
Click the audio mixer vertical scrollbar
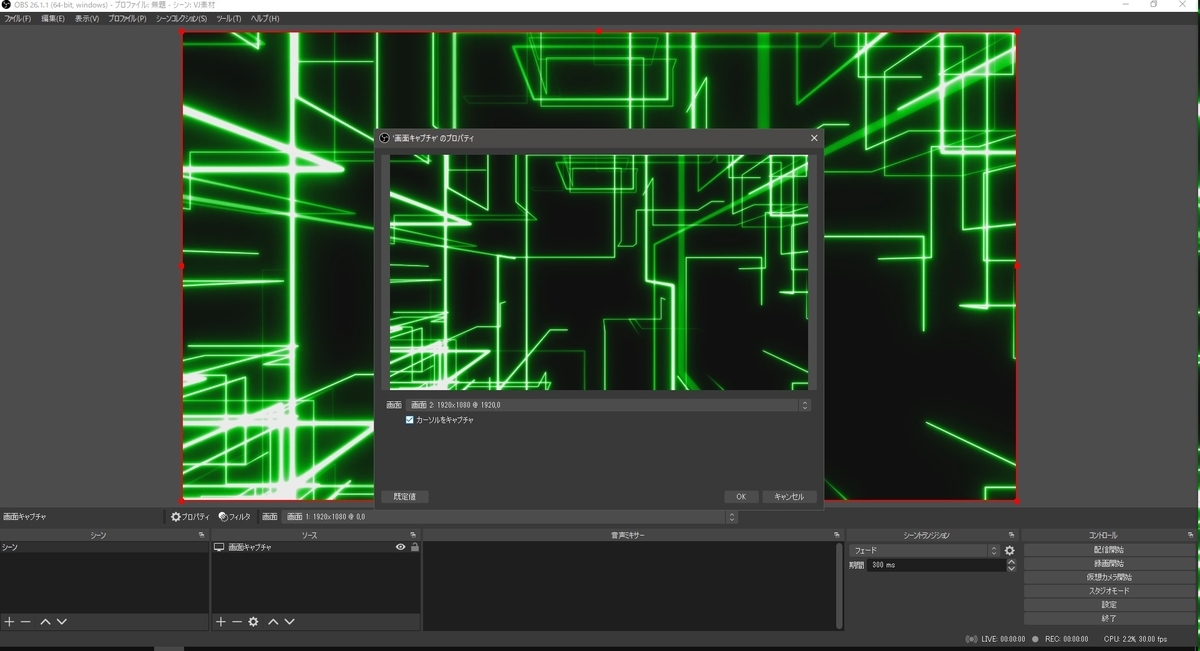(839, 586)
